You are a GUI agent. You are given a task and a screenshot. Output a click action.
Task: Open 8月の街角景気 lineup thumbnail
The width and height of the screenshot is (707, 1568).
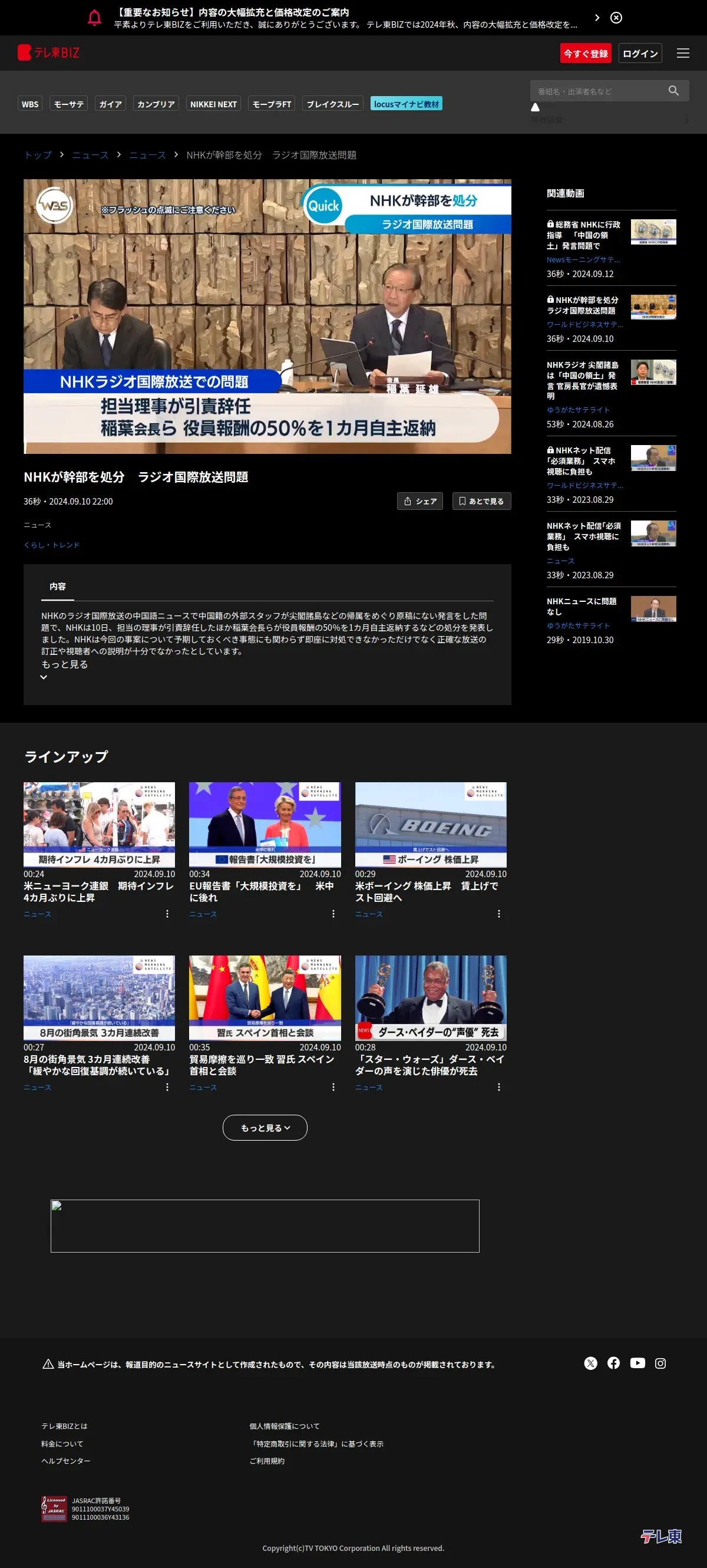coord(99,997)
